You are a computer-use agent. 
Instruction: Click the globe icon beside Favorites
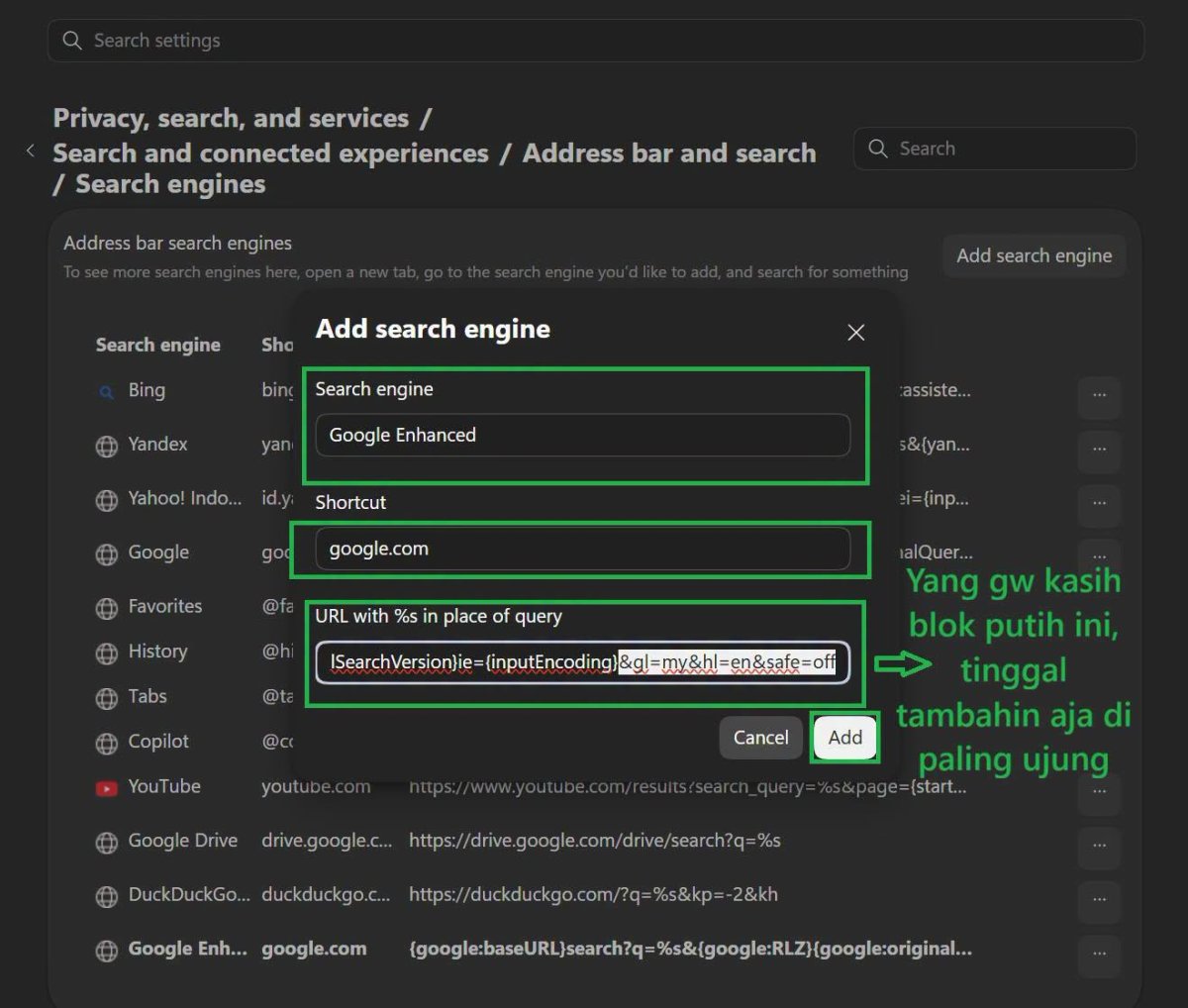pyautogui.click(x=106, y=608)
